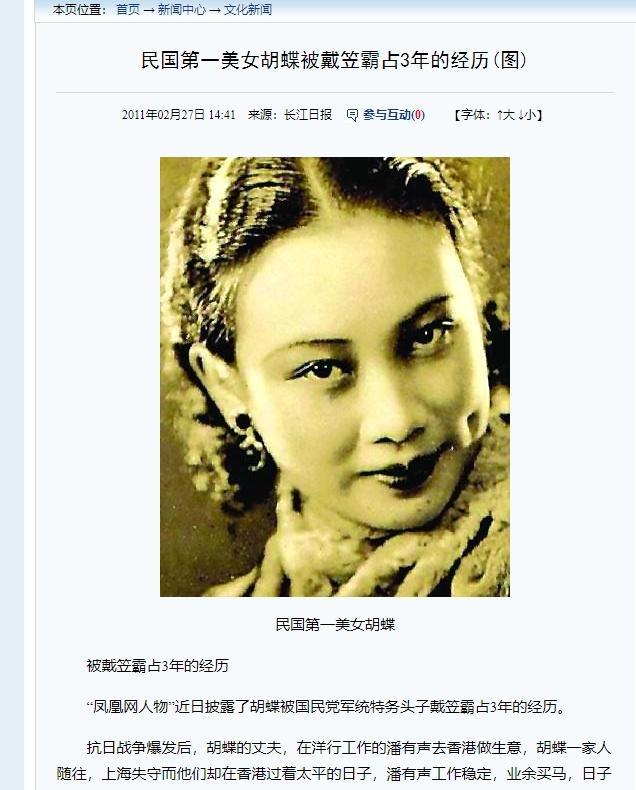This screenshot has width=636, height=790.
Task: Increase font size with ↑大
Action: 505,115
